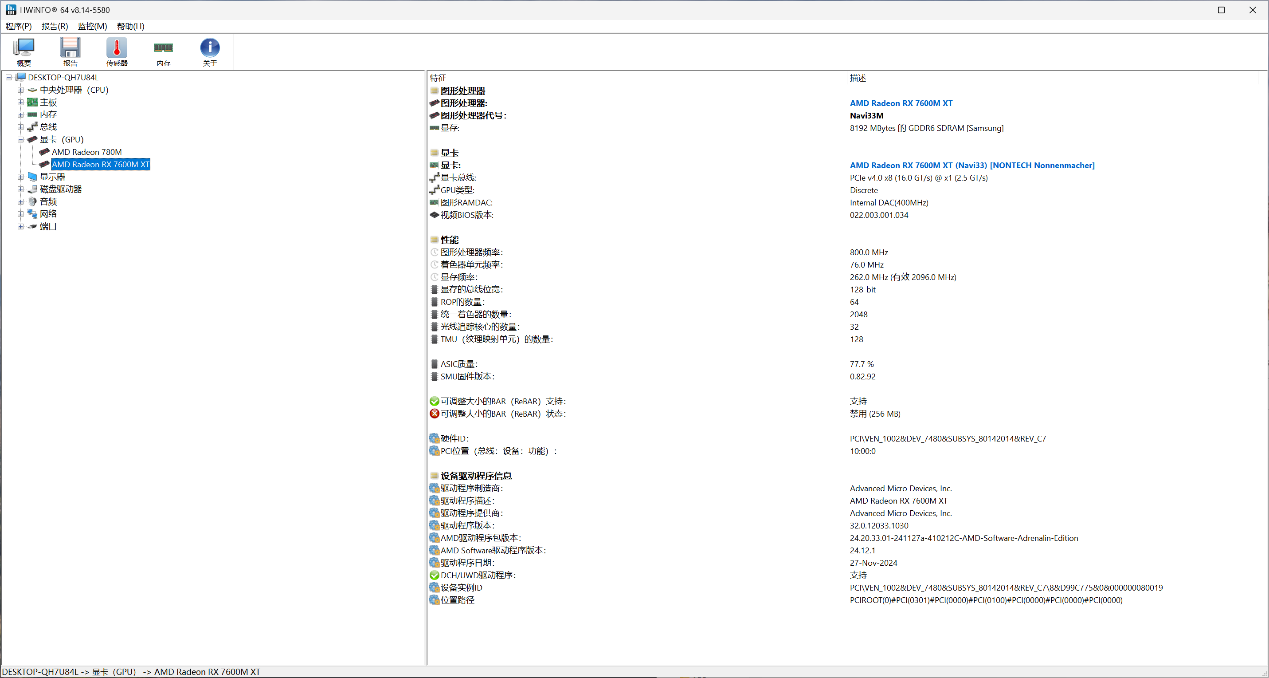
Task: Click the 描述 column header
Action: pos(858,78)
